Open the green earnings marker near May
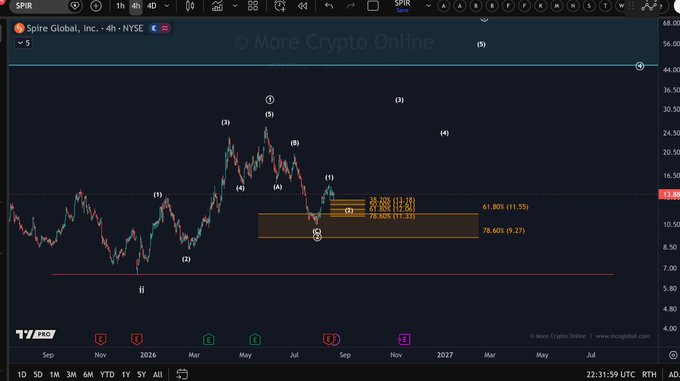680x381 pixels. point(255,339)
